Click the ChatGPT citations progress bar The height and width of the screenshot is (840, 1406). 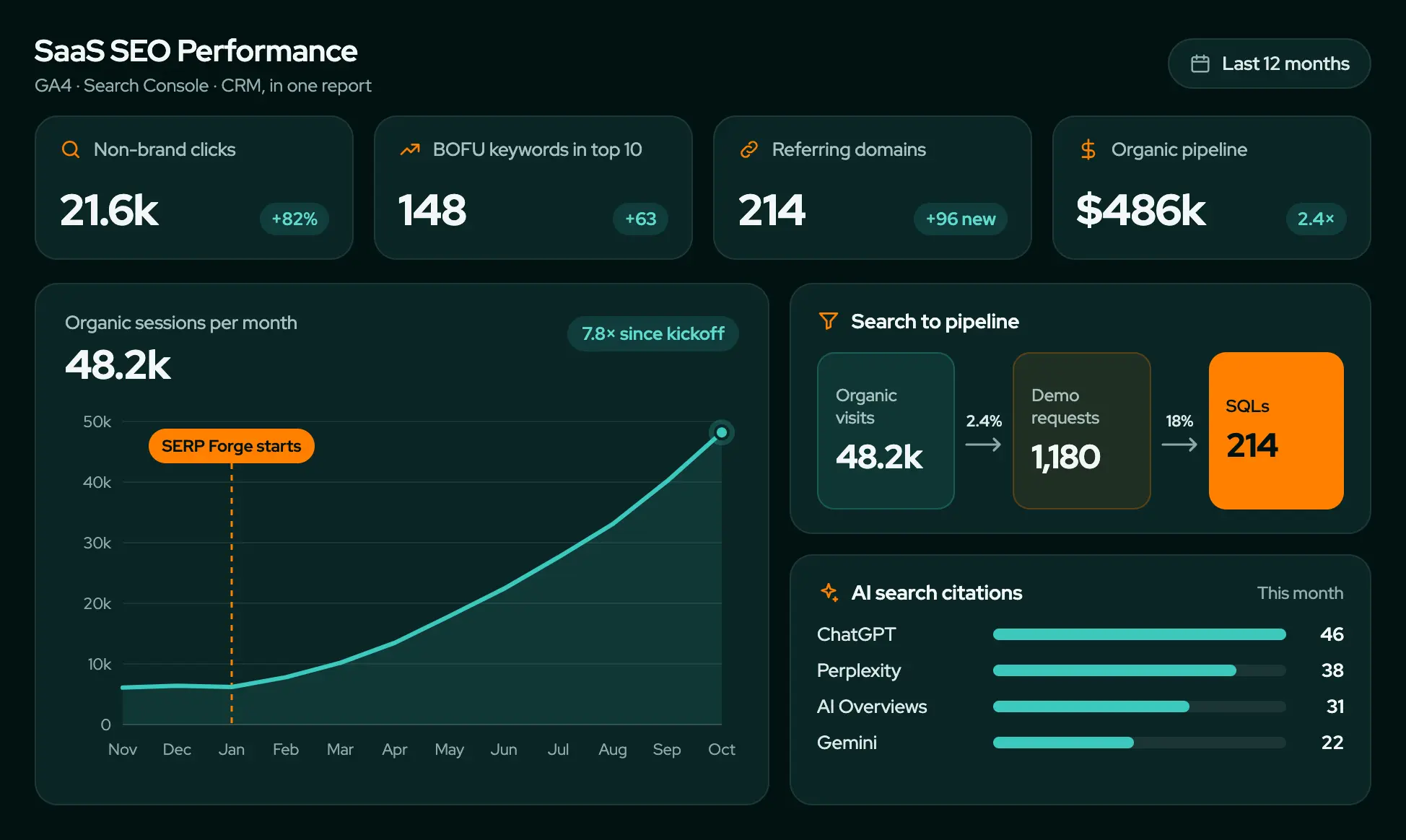pyautogui.click(x=1139, y=634)
